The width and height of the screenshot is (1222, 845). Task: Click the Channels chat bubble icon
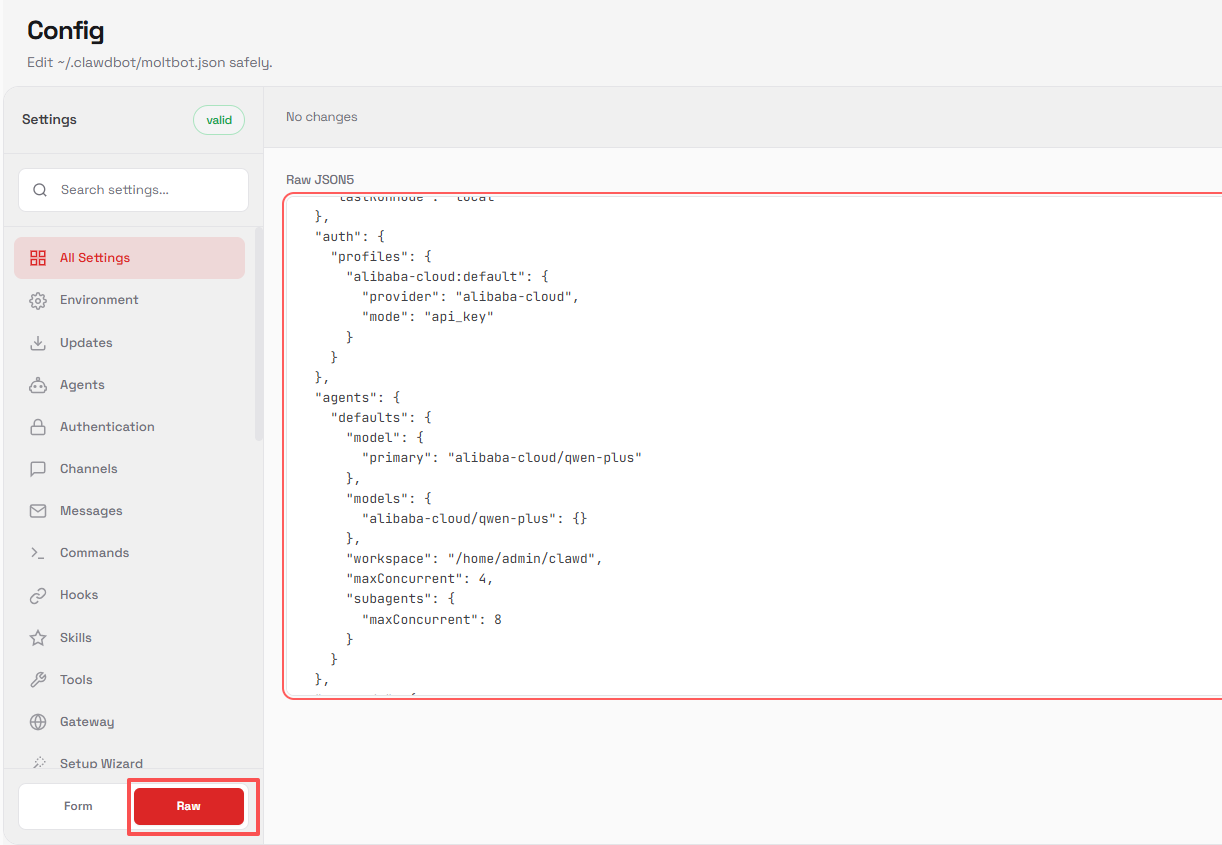[x=38, y=469]
